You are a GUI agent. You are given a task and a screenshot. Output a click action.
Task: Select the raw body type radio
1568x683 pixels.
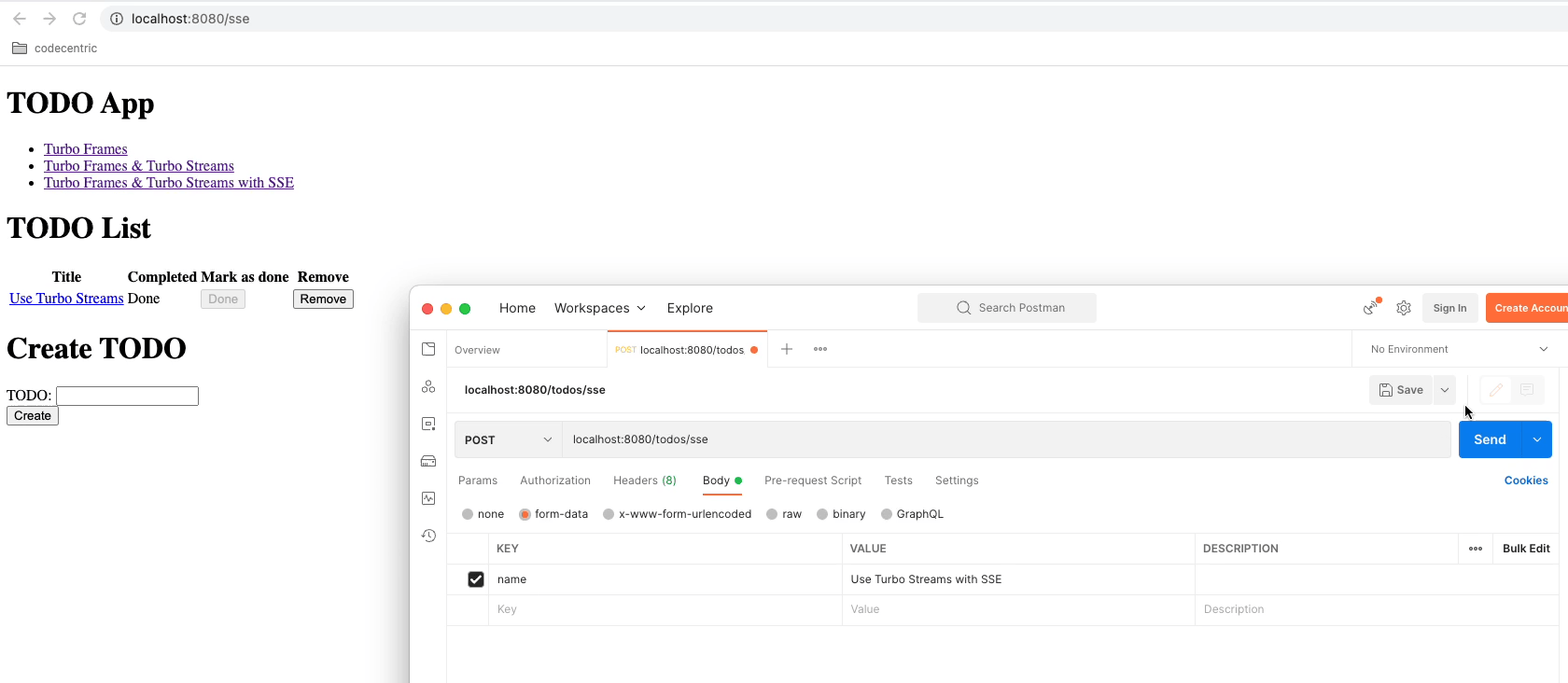tap(773, 514)
